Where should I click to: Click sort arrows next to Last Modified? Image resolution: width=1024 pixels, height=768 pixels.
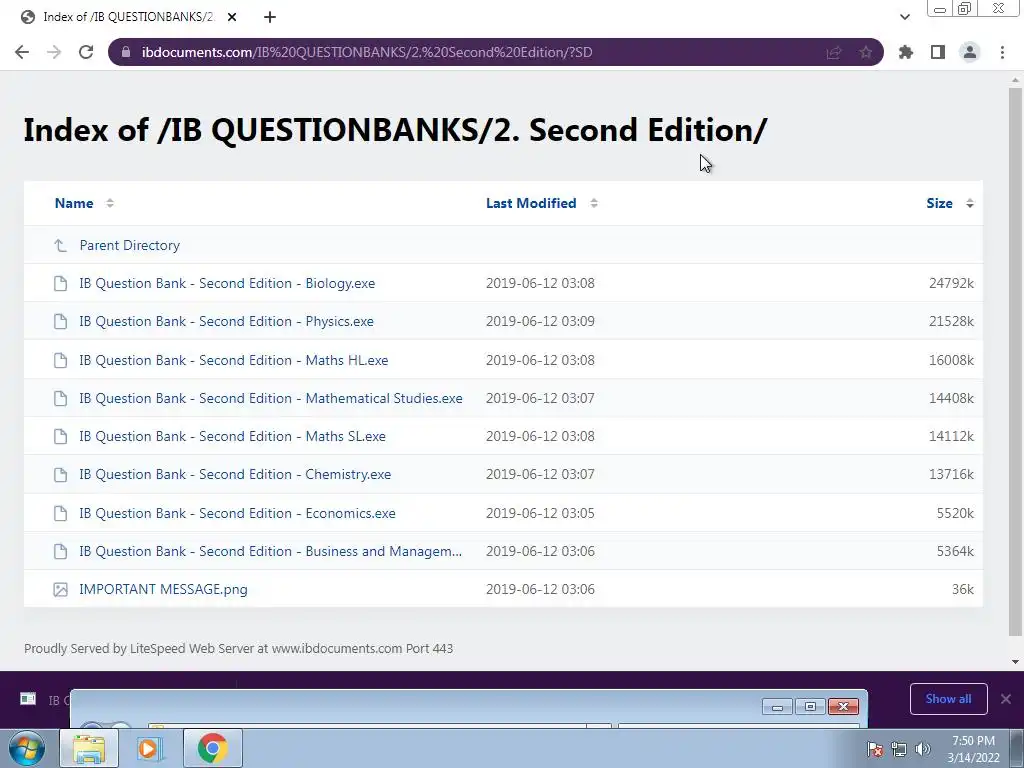[x=594, y=203]
